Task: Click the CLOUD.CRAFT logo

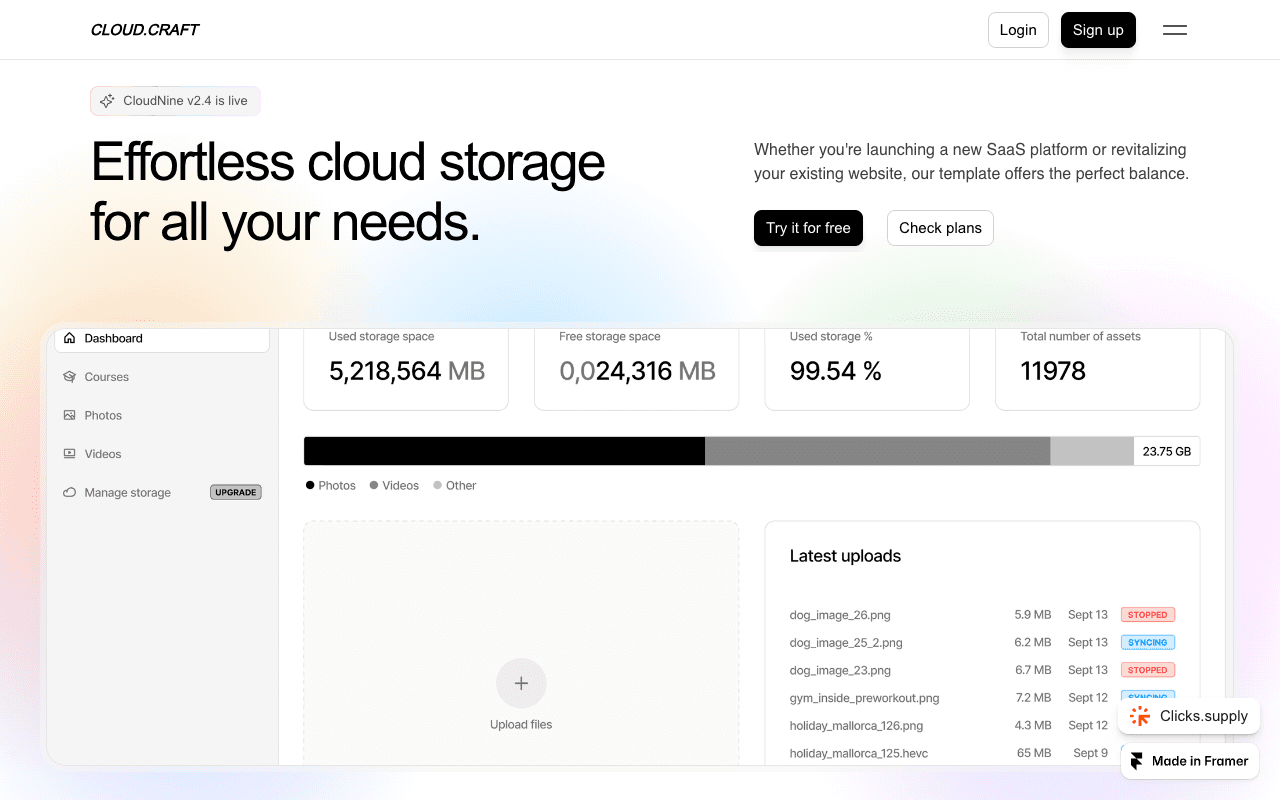Action: pos(145,30)
